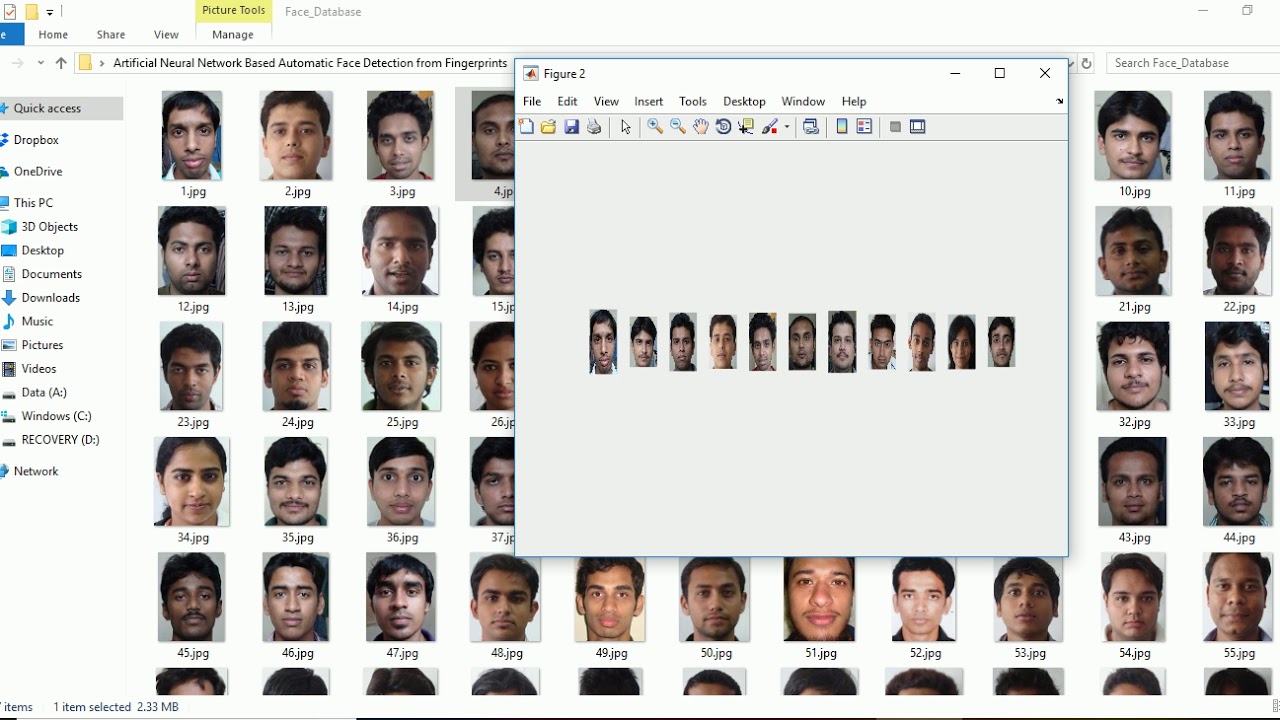Open Network in navigation pane
The height and width of the screenshot is (720, 1280).
tap(36, 471)
